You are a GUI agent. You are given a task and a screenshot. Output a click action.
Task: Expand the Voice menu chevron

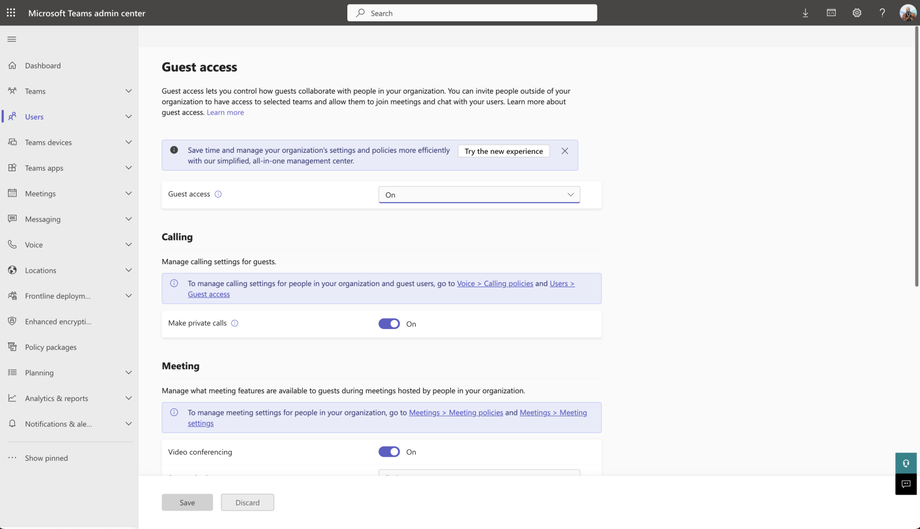[x=128, y=245]
